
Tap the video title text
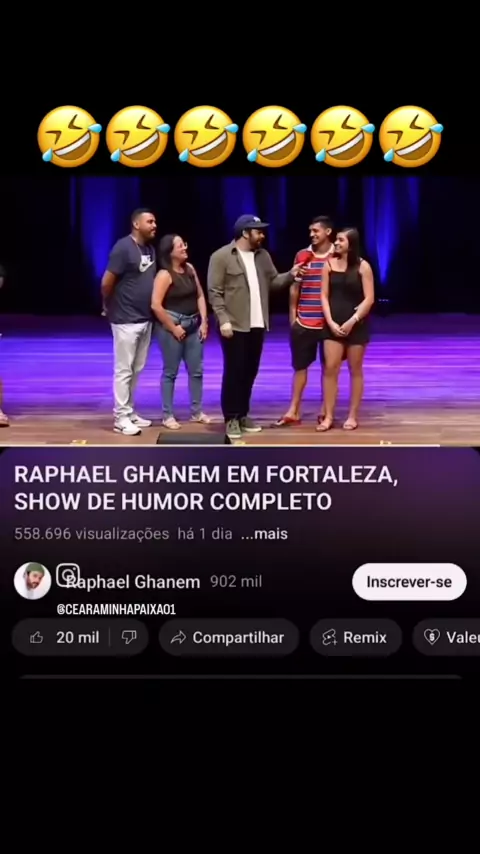click(x=206, y=488)
